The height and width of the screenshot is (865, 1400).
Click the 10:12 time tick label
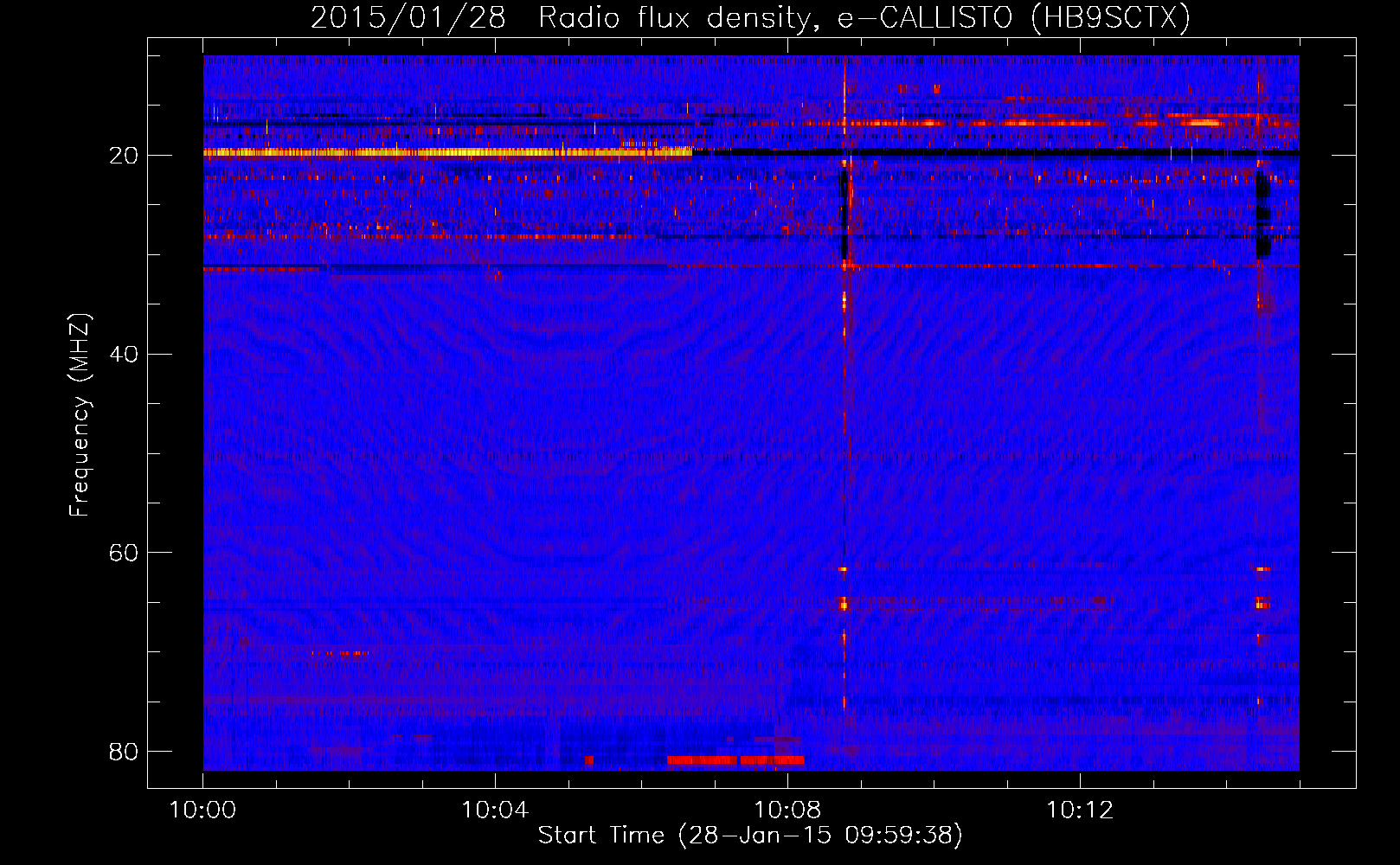pyautogui.click(x=1080, y=811)
